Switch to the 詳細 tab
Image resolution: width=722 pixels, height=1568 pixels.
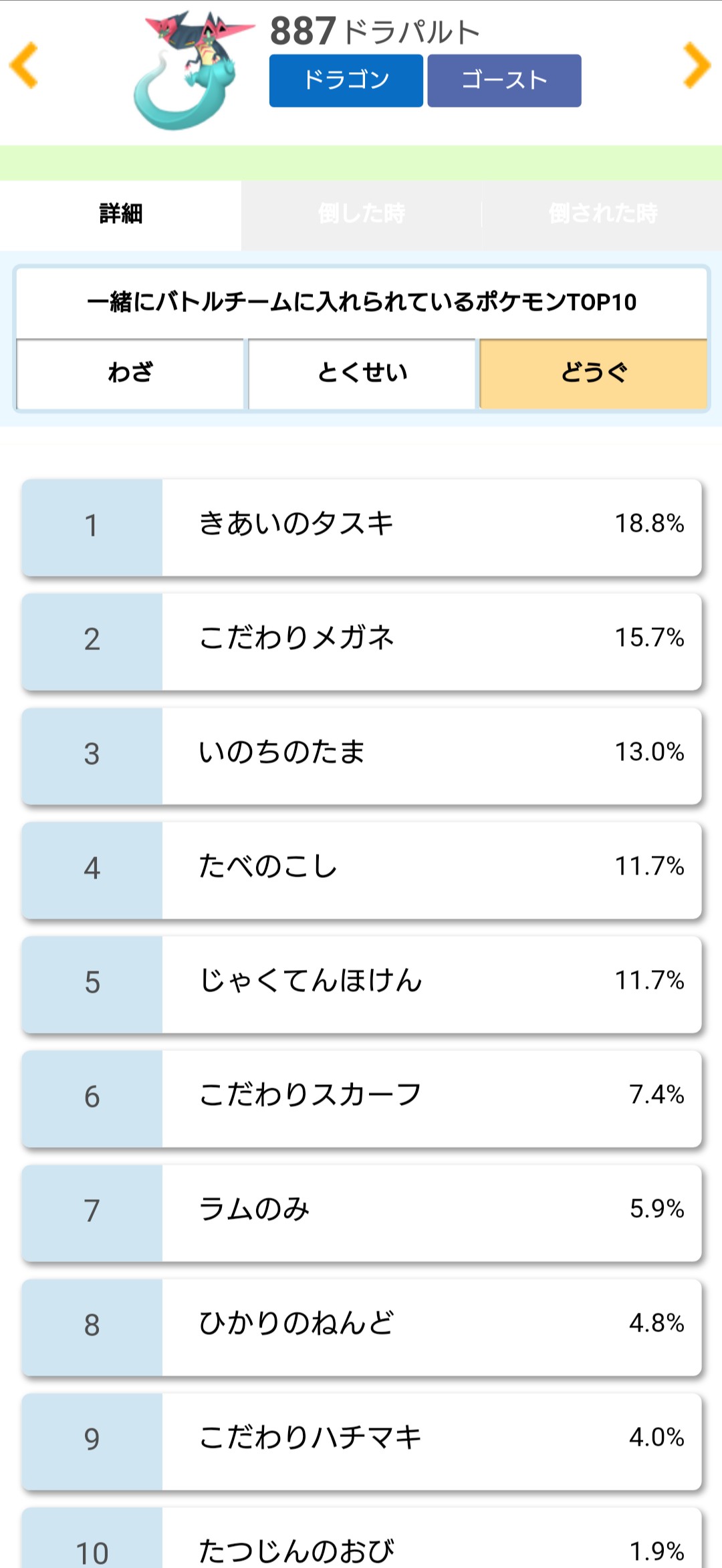pos(121,214)
